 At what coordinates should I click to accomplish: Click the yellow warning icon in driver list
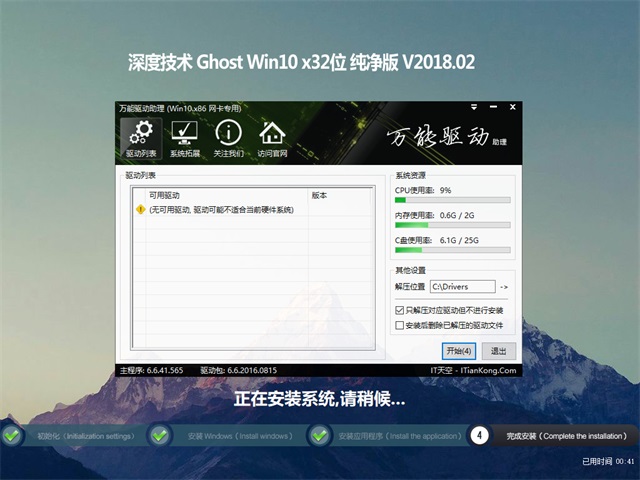point(140,210)
